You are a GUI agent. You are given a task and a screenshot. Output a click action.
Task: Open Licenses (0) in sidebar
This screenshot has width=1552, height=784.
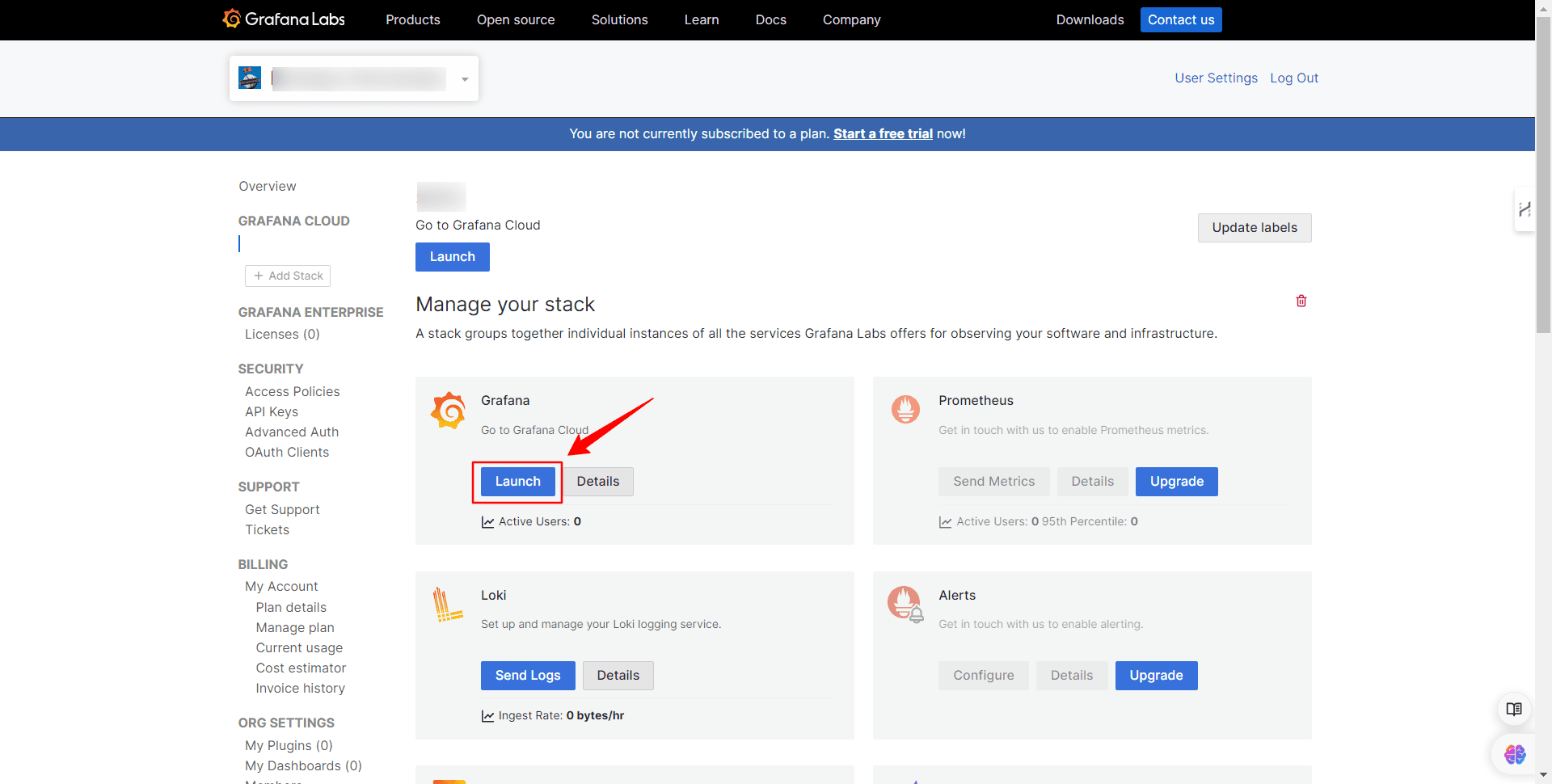pyautogui.click(x=282, y=334)
